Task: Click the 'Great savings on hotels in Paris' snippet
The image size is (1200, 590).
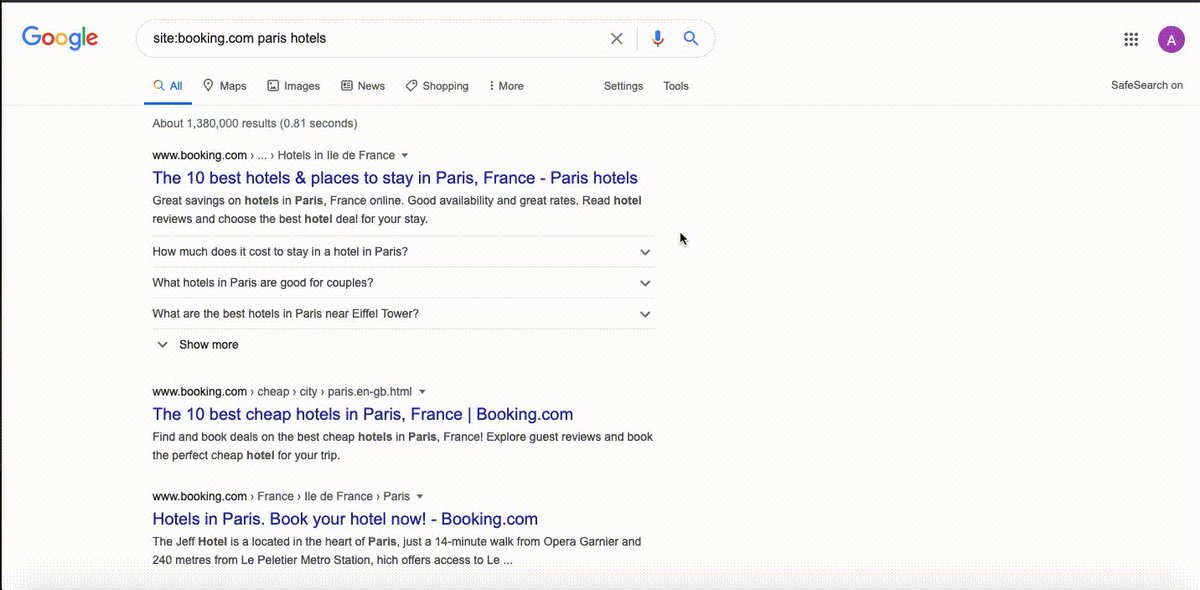Action: 397,210
